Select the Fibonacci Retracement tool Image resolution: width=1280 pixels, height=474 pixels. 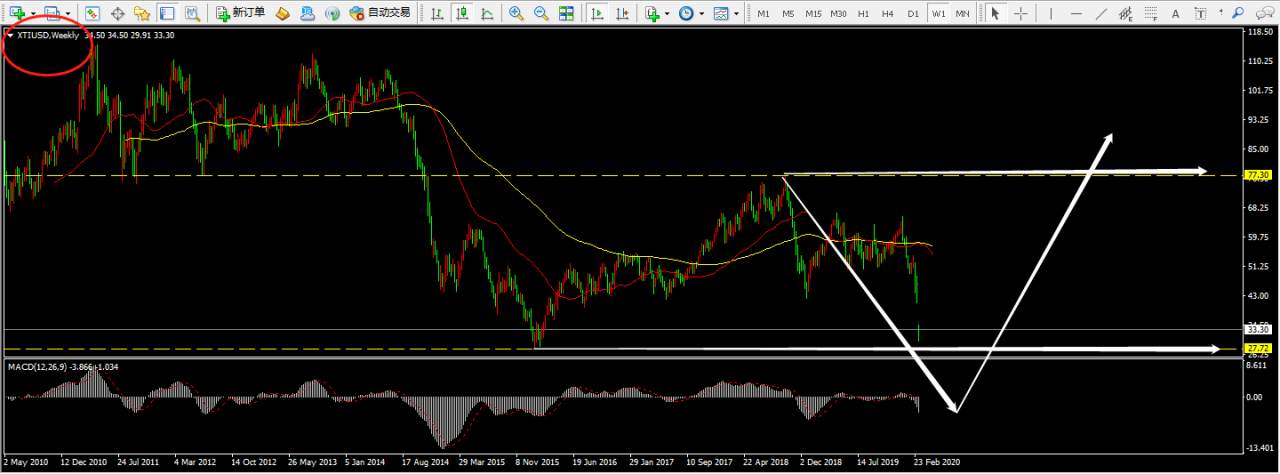coord(1151,13)
